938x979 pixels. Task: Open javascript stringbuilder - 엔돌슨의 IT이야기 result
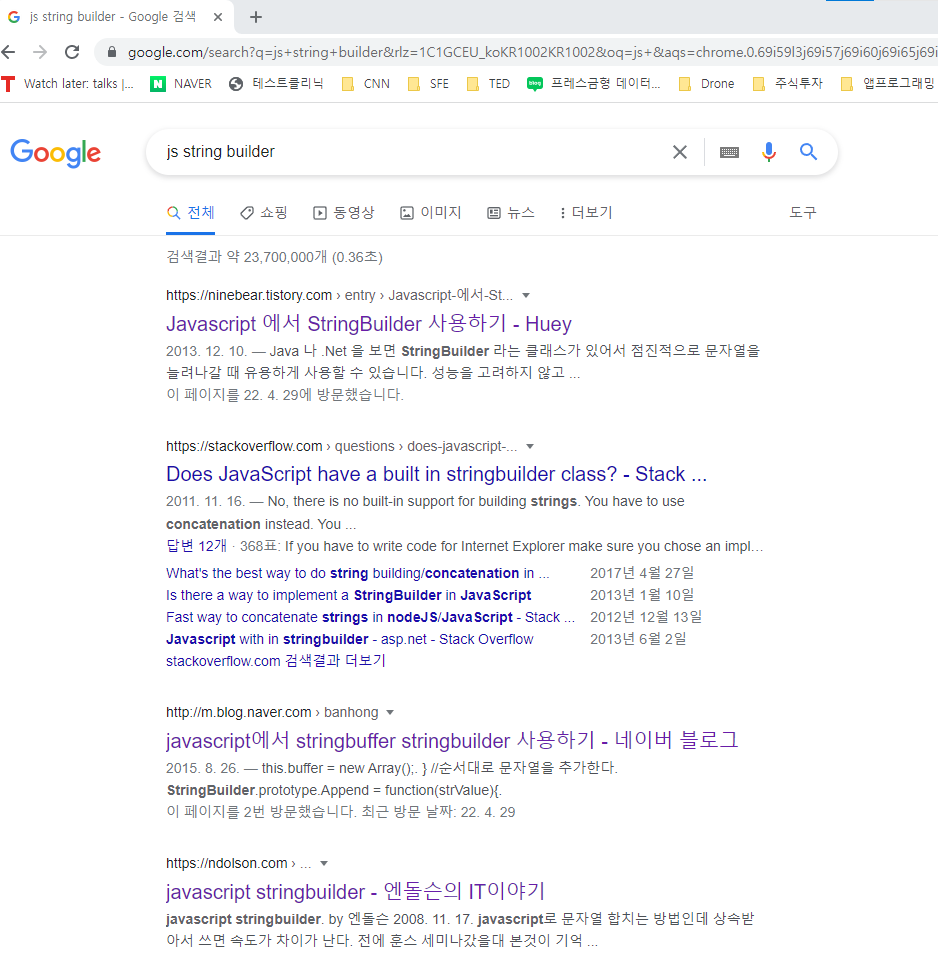[355, 892]
